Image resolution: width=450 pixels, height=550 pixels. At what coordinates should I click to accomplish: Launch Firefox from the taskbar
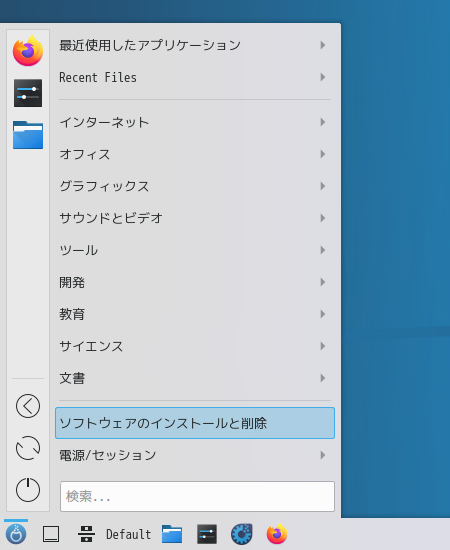pos(277,534)
